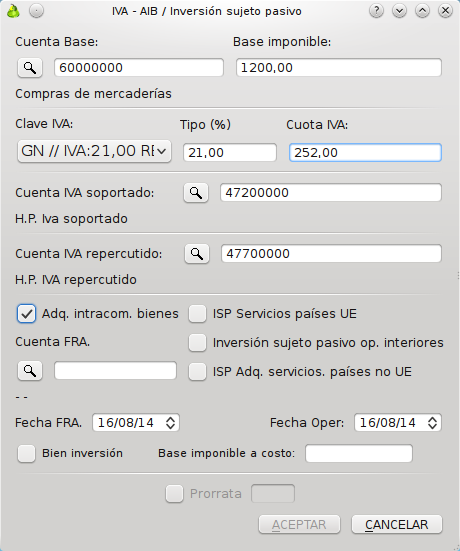Uncheck Adq. intracom. bienes checkbox
The image size is (460, 551).
tap(26, 313)
